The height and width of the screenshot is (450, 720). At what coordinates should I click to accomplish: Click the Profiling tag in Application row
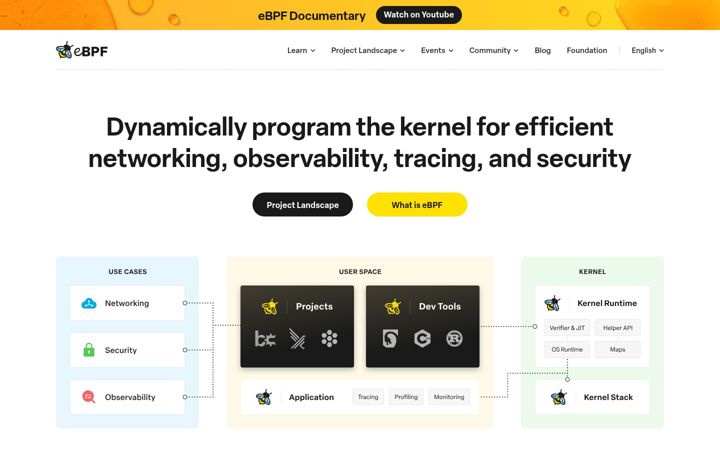pos(406,397)
